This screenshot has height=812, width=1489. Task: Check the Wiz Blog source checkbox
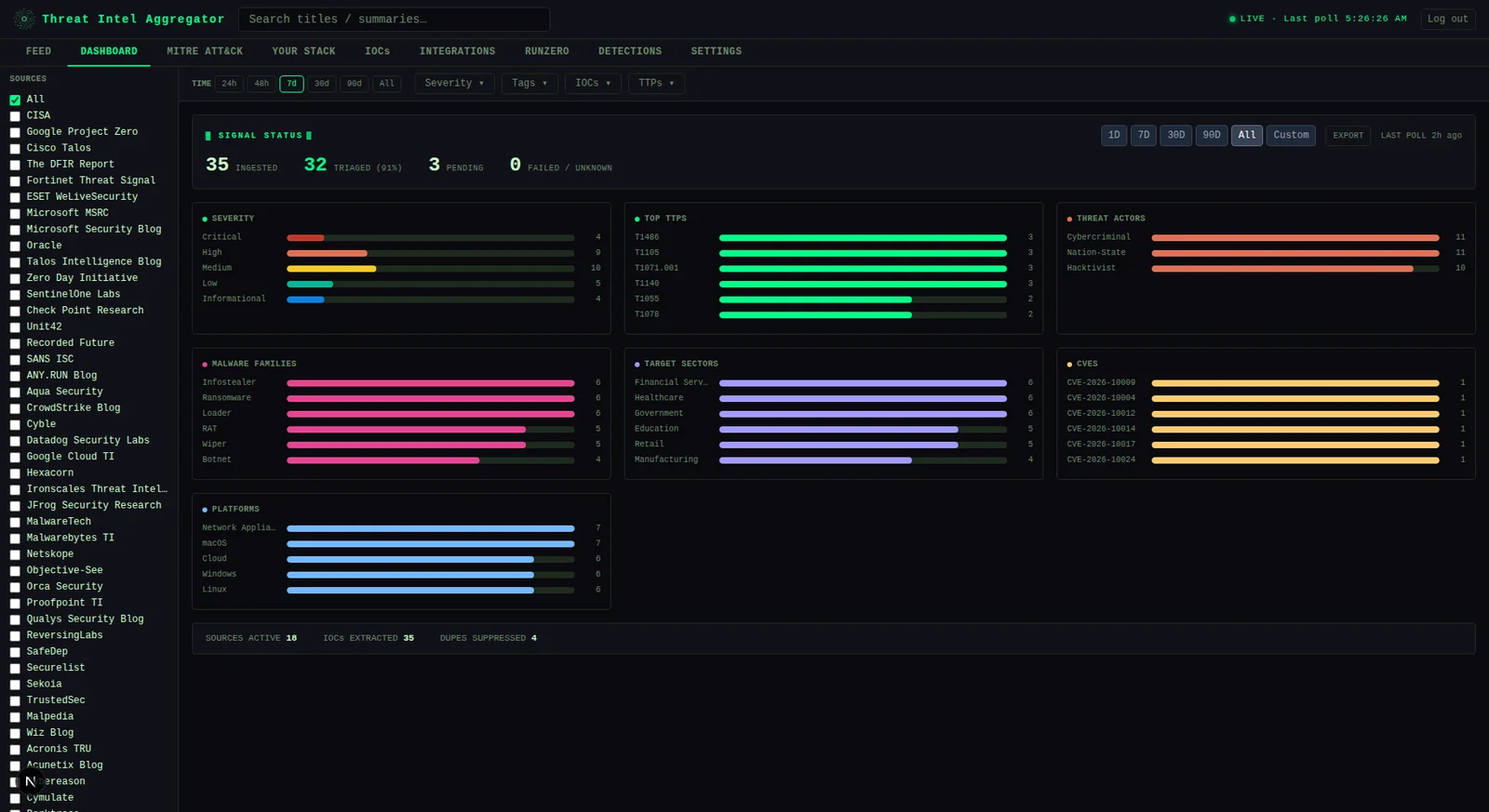[15, 733]
